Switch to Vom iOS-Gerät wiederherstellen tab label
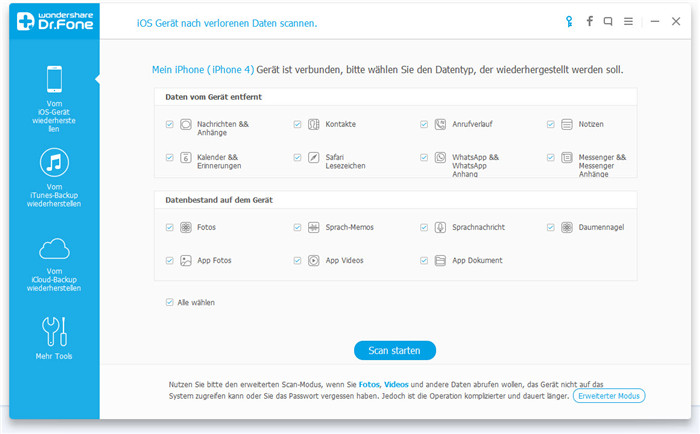The width and height of the screenshot is (700, 434). pyautogui.click(x=54, y=116)
